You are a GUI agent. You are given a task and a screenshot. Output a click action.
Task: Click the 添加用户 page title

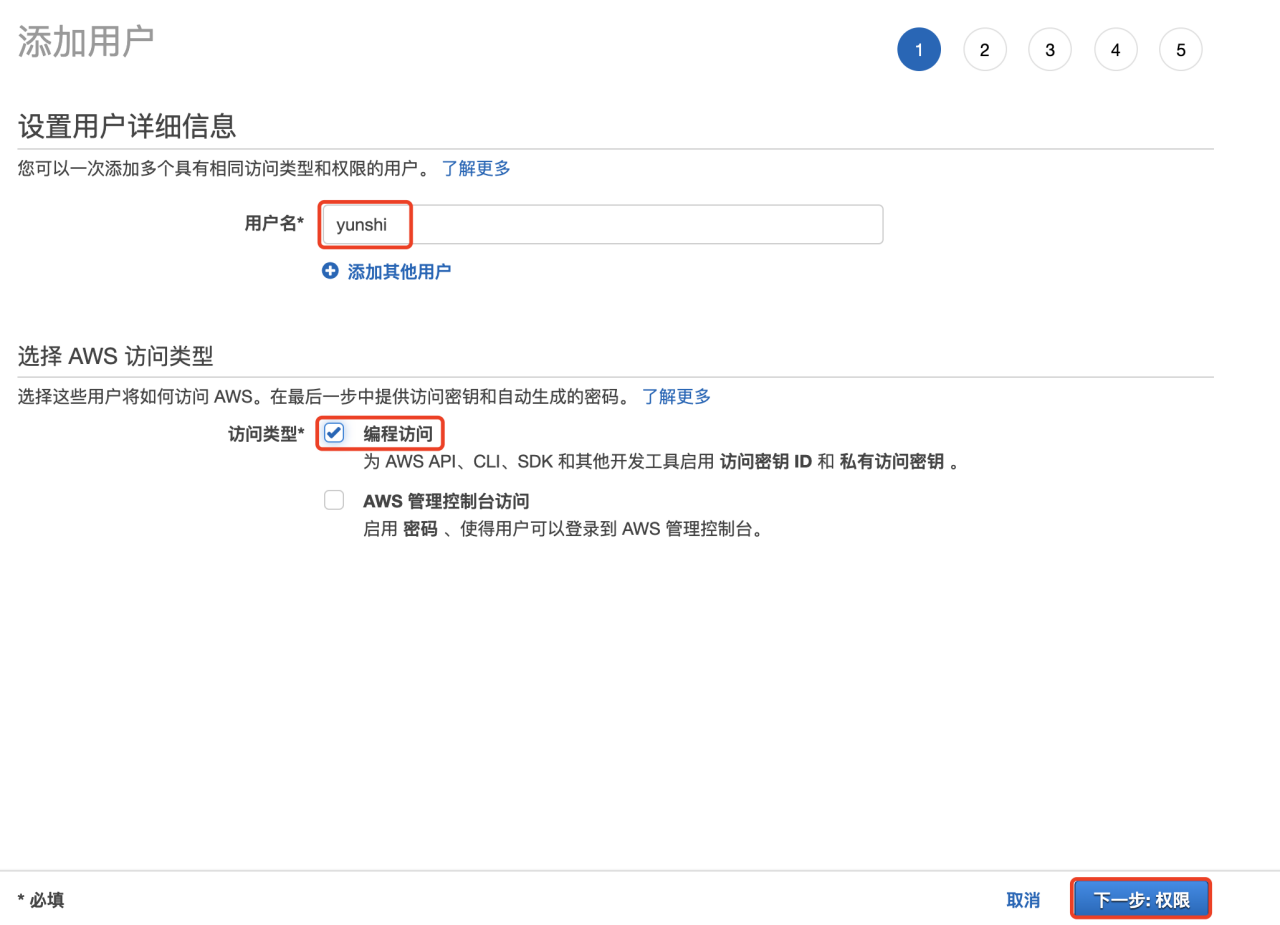86,41
